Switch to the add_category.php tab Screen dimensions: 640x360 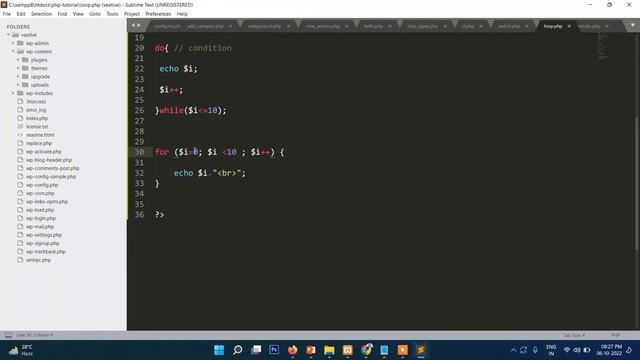[x=206, y=26]
